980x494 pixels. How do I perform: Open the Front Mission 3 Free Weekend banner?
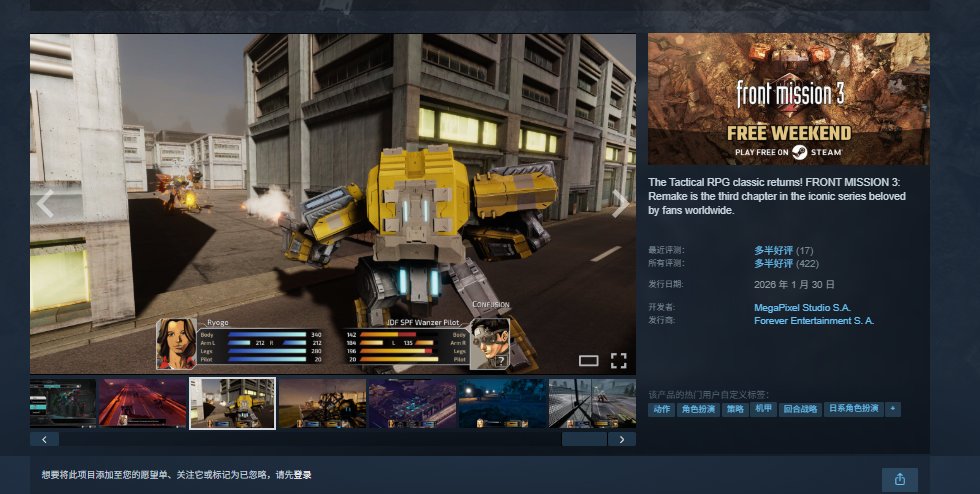[789, 99]
